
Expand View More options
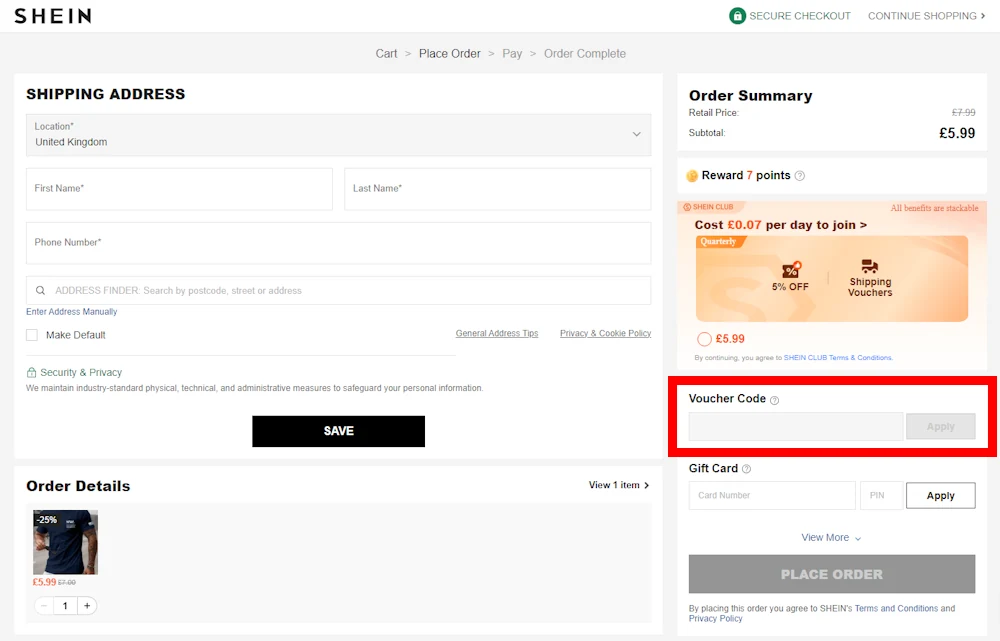pyautogui.click(x=831, y=538)
